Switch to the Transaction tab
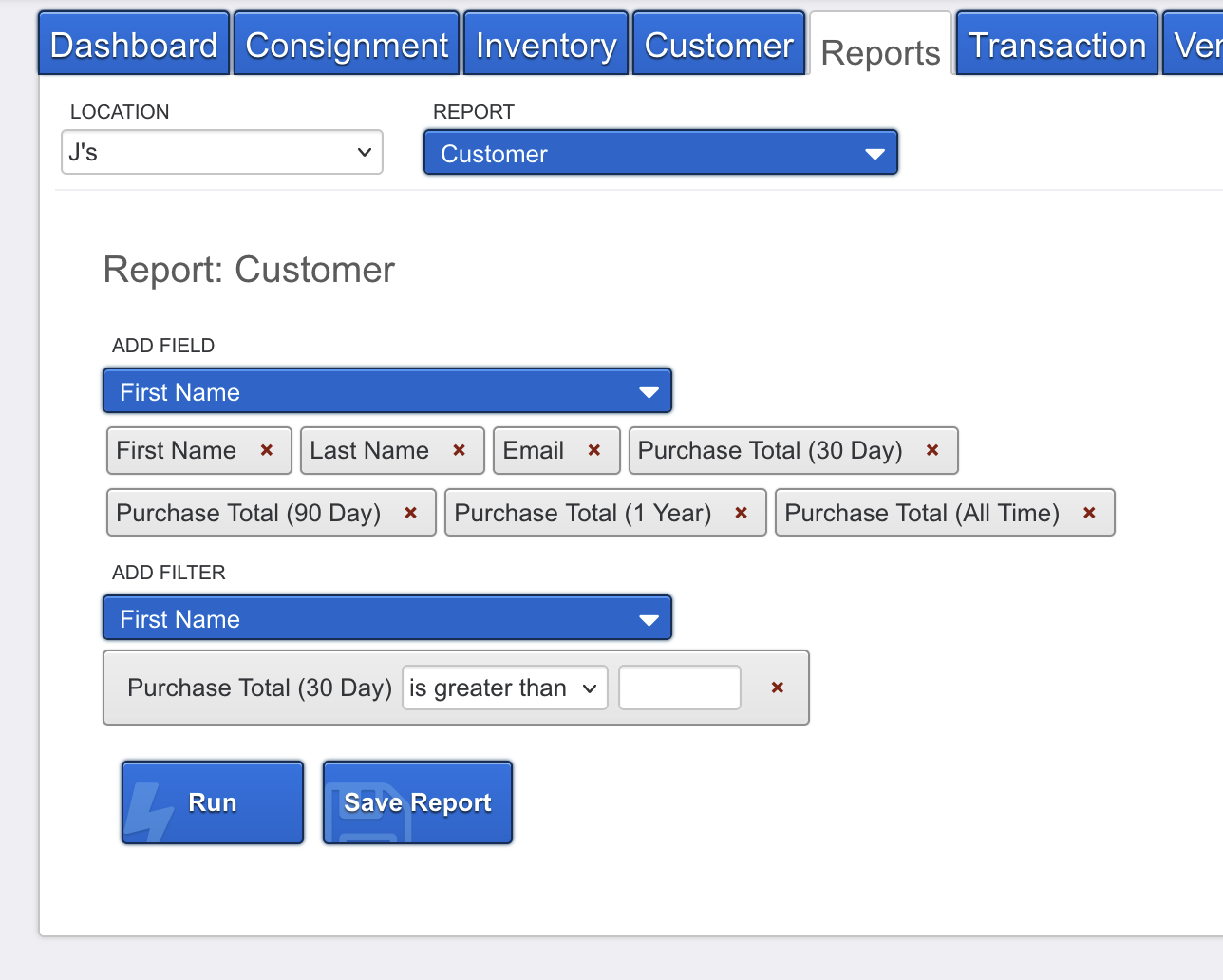1223x980 pixels. coord(1057,44)
